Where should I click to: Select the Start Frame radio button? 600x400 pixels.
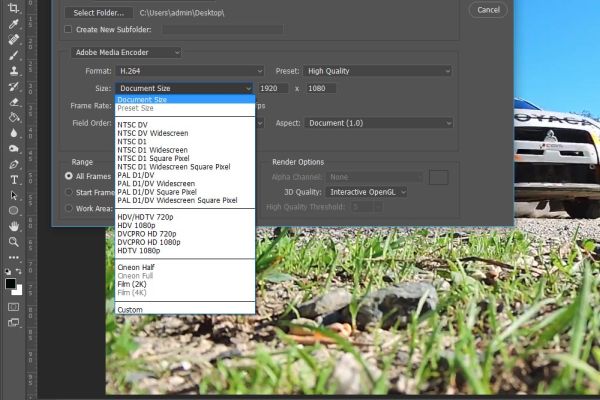(69, 192)
